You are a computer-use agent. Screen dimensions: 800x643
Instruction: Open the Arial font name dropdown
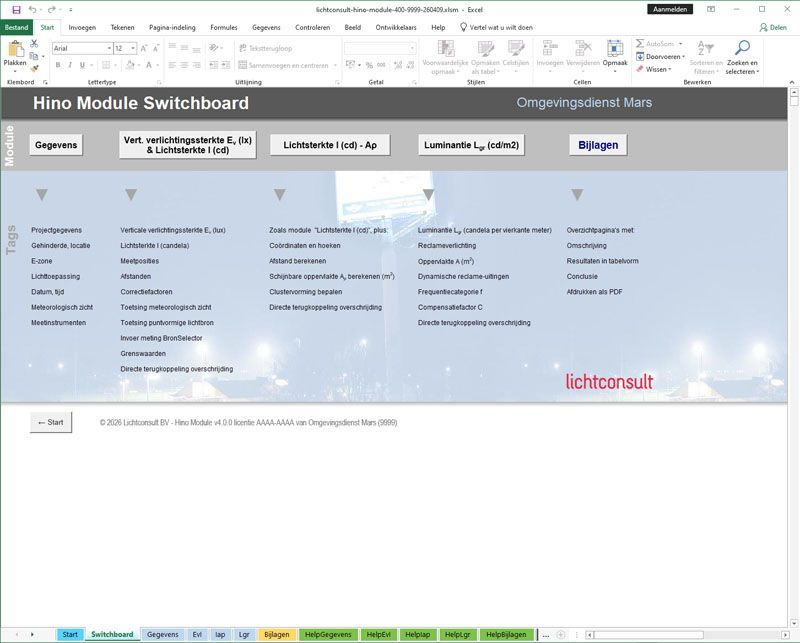coord(109,48)
